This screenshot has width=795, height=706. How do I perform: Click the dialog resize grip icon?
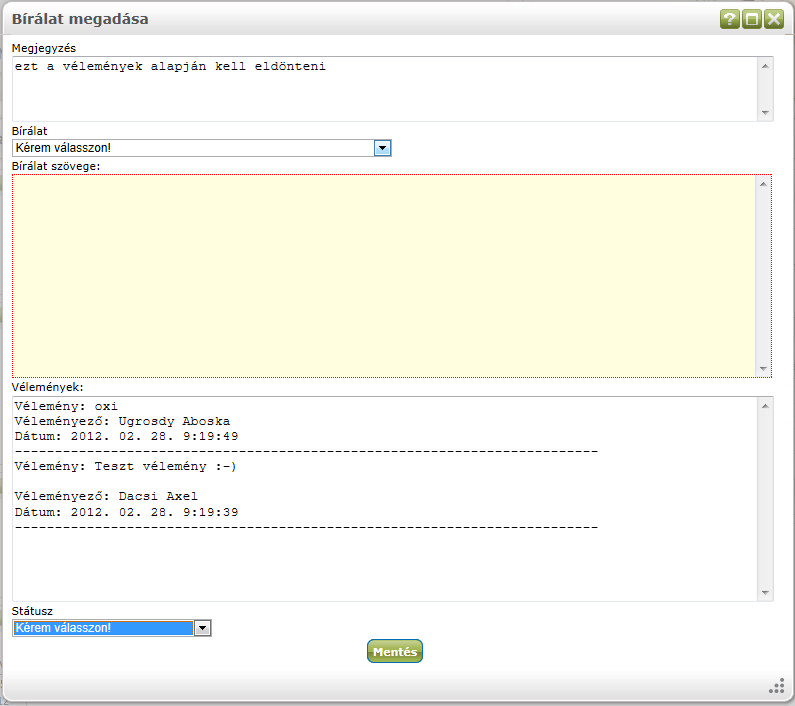click(x=777, y=686)
